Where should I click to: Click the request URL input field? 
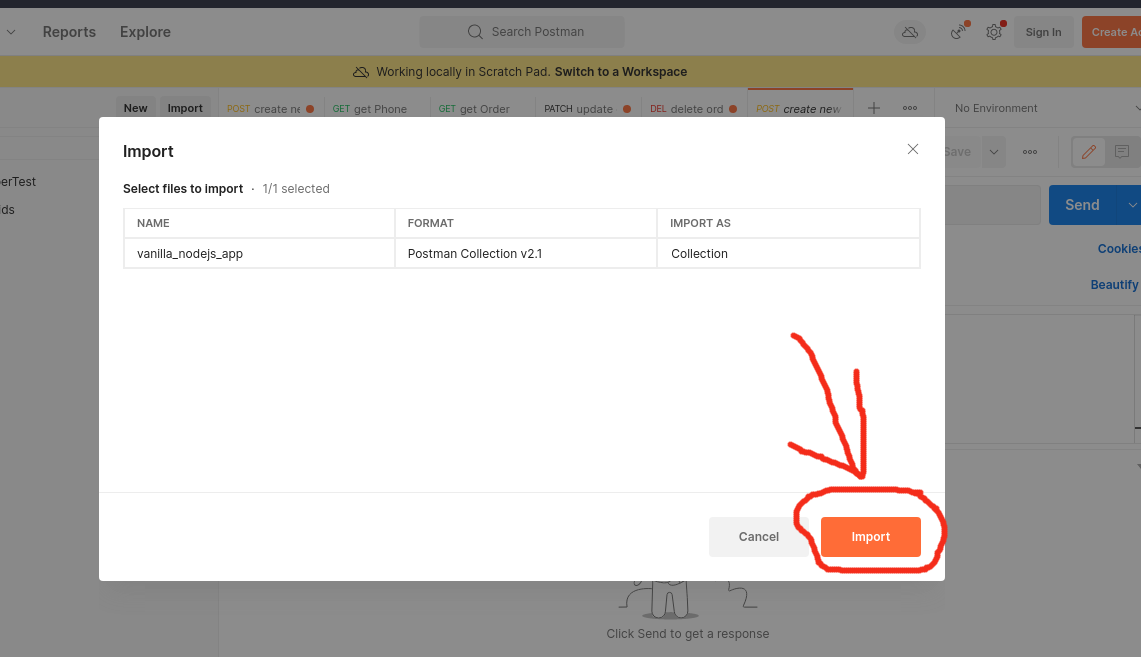coord(993,205)
